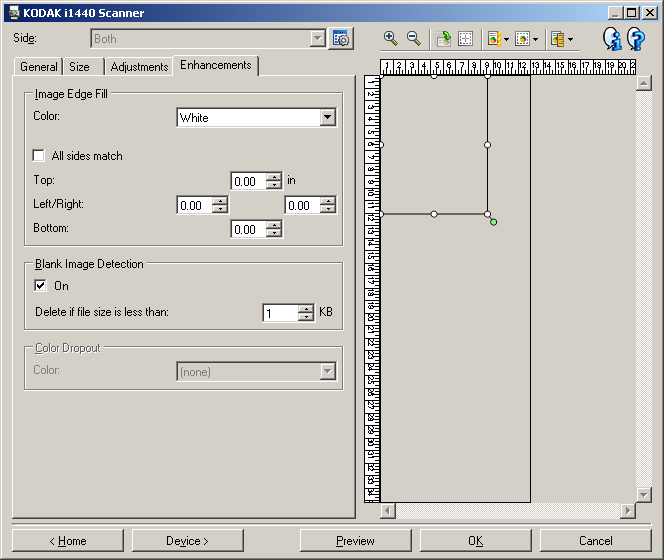Click the outline's bottom-middle edge handle
664x560 pixels.
(x=434, y=214)
